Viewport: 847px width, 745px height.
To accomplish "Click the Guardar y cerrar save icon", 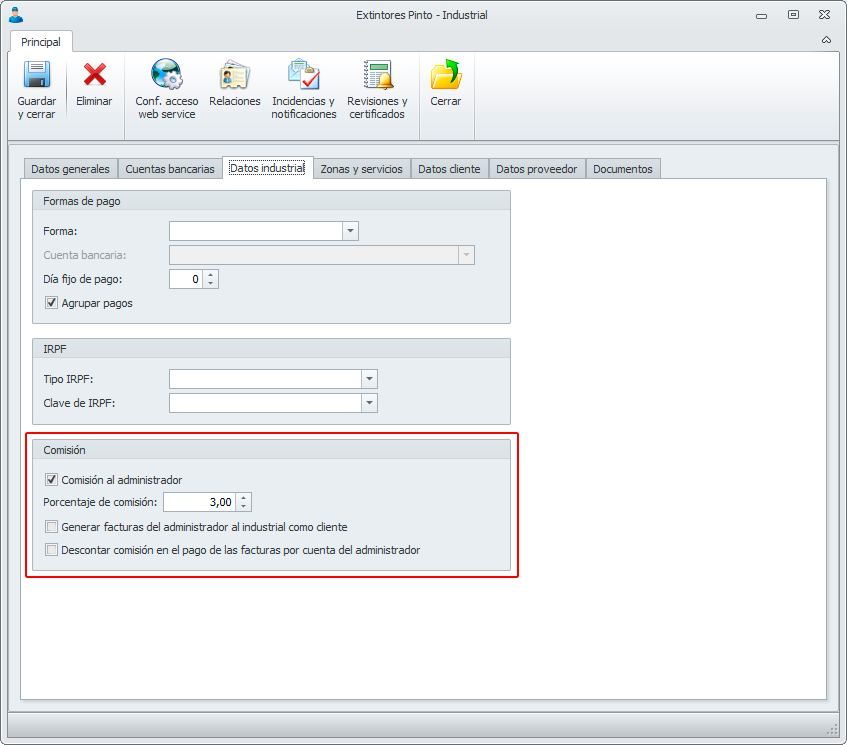I will tap(37, 75).
